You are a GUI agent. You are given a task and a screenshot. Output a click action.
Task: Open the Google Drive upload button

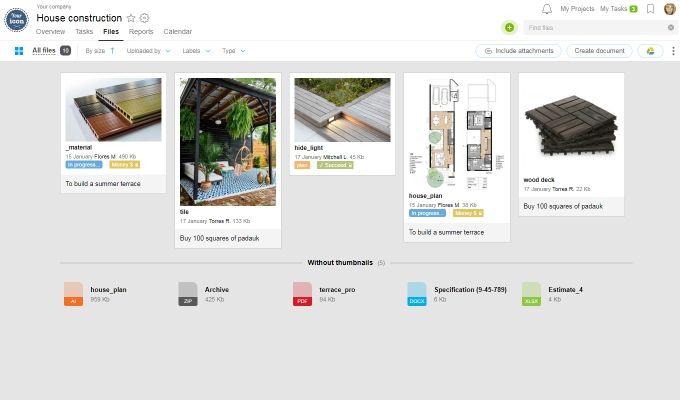(648, 50)
